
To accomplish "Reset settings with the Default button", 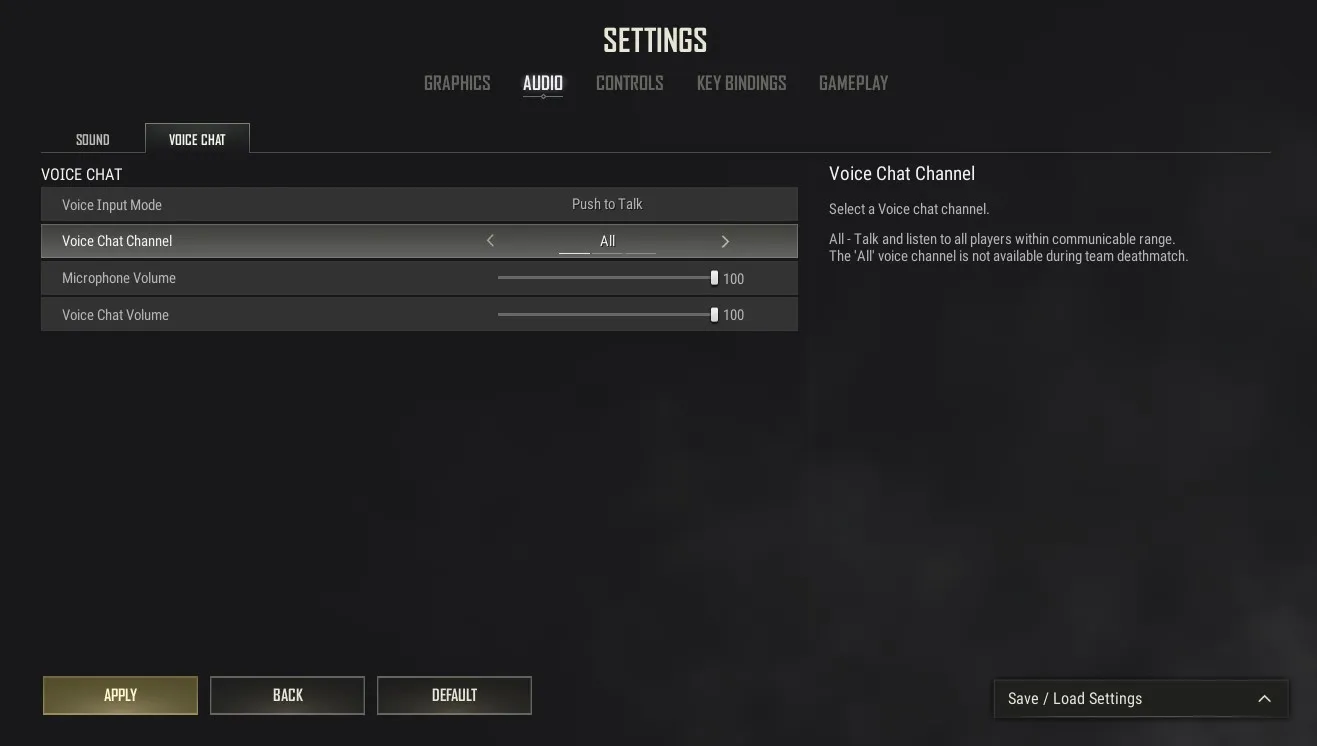I will [x=454, y=695].
